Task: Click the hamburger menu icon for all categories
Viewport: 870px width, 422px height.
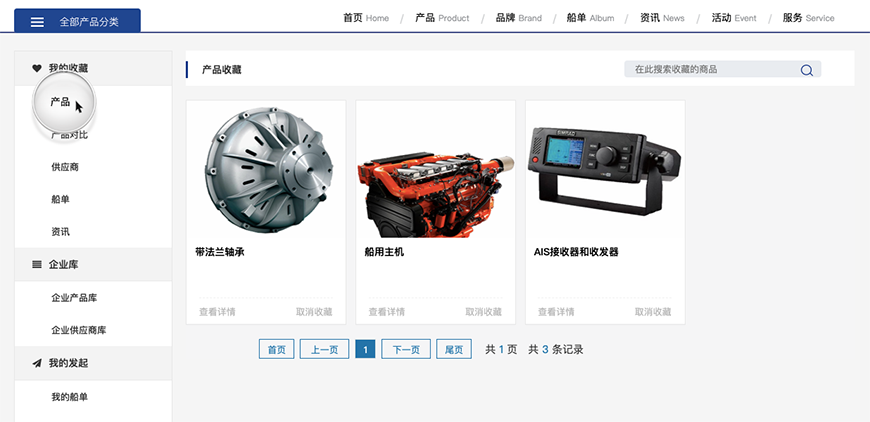Action: point(37,21)
